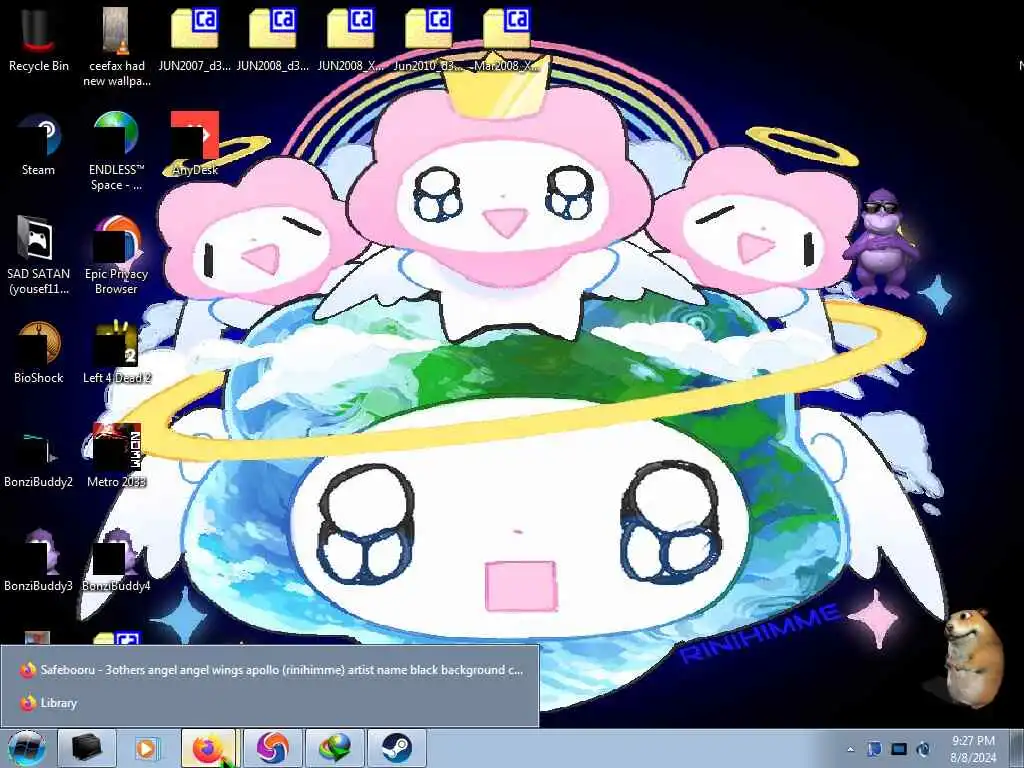
Task: Click the Show desktop strip beside the clock
Action: (x=1017, y=748)
